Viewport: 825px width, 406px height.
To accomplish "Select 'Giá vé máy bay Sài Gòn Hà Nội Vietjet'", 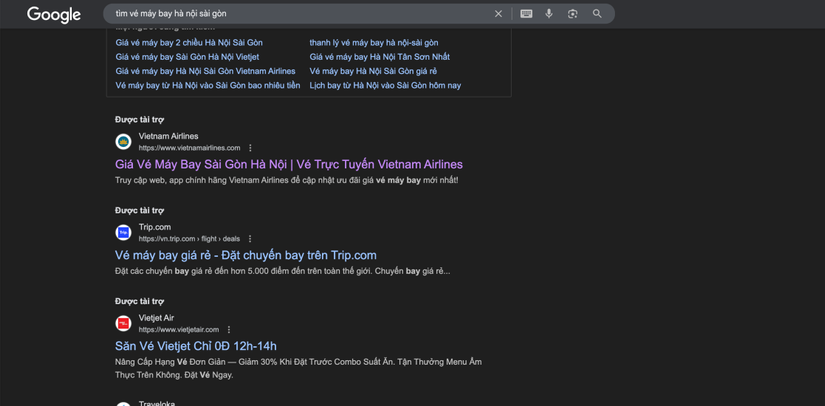I will point(187,57).
